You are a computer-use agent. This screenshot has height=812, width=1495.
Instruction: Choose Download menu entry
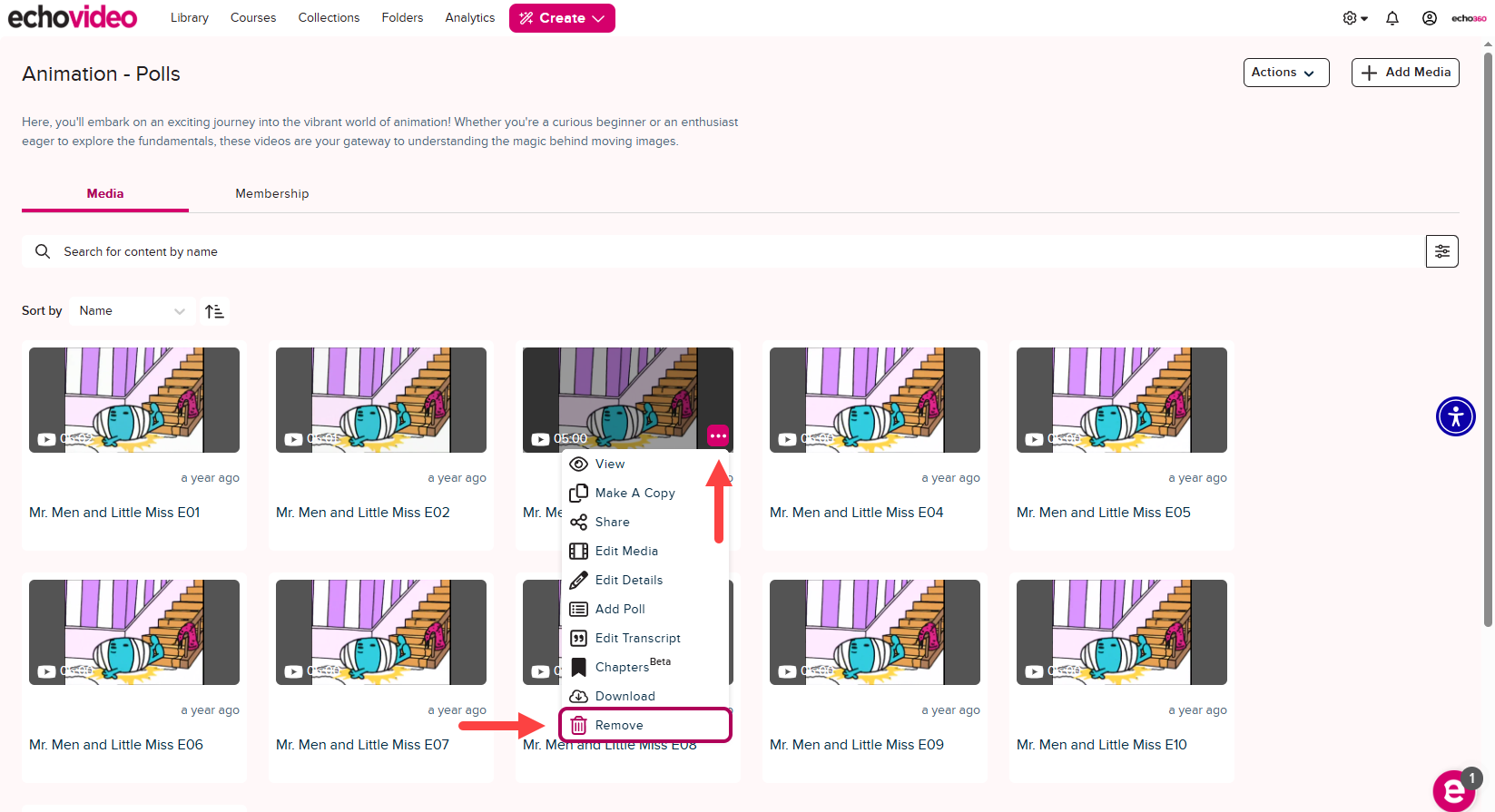coord(644,696)
